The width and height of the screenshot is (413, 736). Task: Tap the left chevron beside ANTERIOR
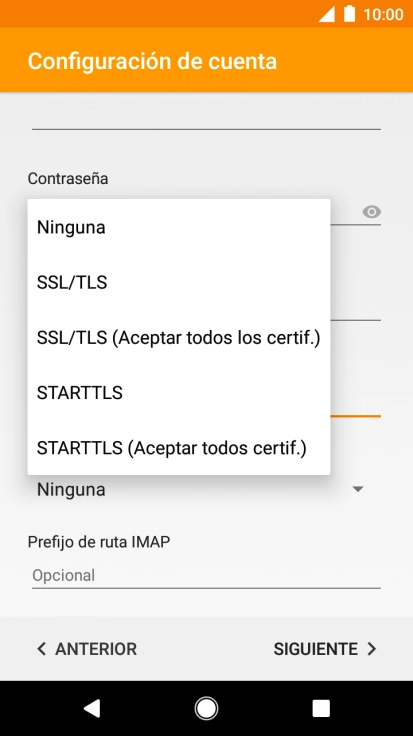tap(41, 649)
